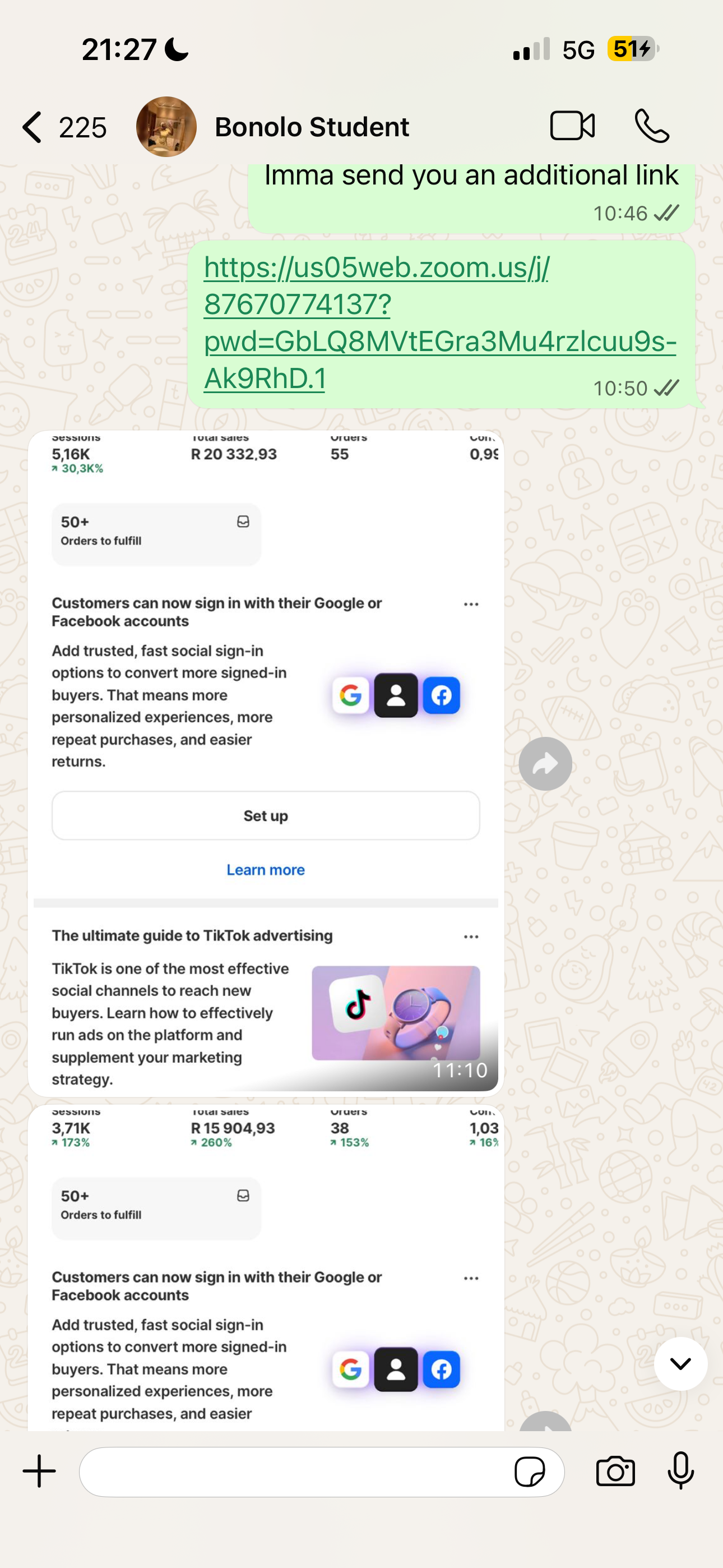Image resolution: width=723 pixels, height=1568 pixels.
Task: Tap Learn more in the first image
Action: (266, 870)
